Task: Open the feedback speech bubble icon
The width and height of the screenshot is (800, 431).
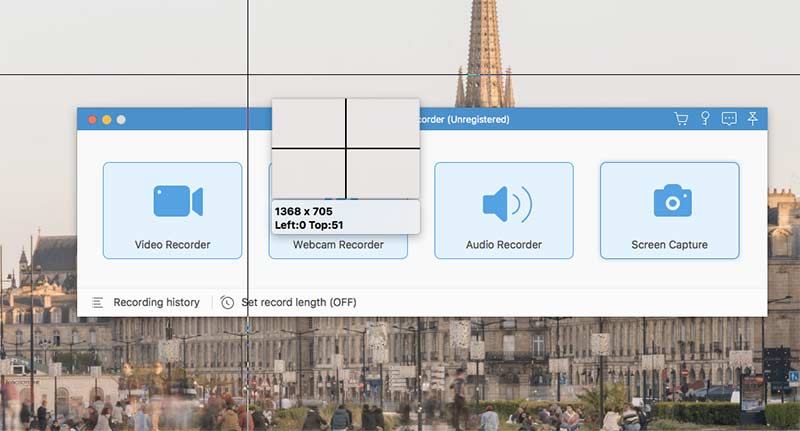Action: point(729,119)
